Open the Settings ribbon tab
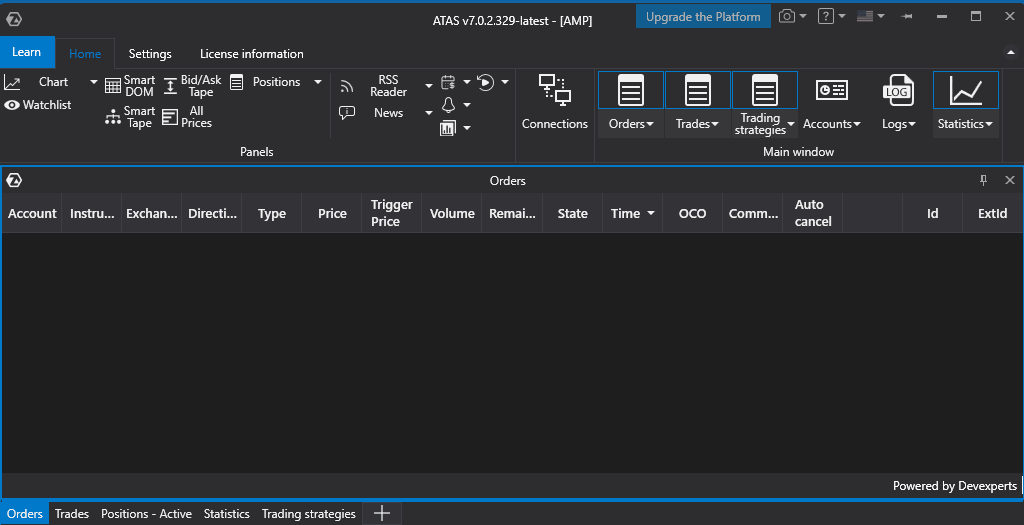 (x=150, y=54)
